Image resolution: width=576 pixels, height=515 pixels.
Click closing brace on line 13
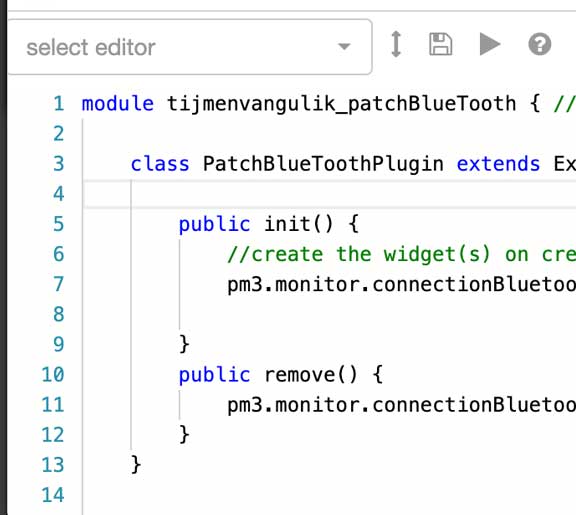136,465
